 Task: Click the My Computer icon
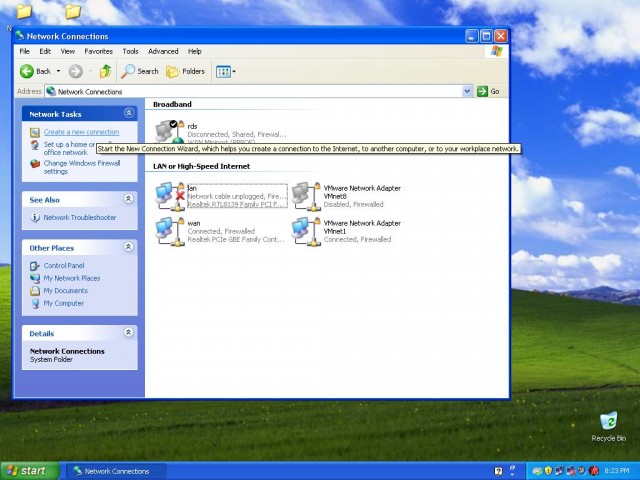[36, 304]
